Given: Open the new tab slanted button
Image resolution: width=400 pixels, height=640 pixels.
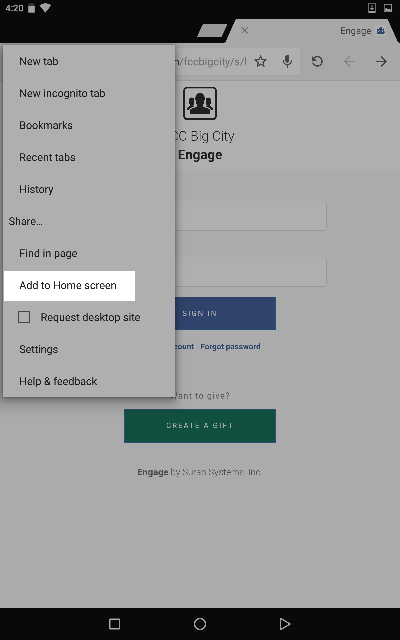Looking at the screenshot, I should [x=212, y=31].
